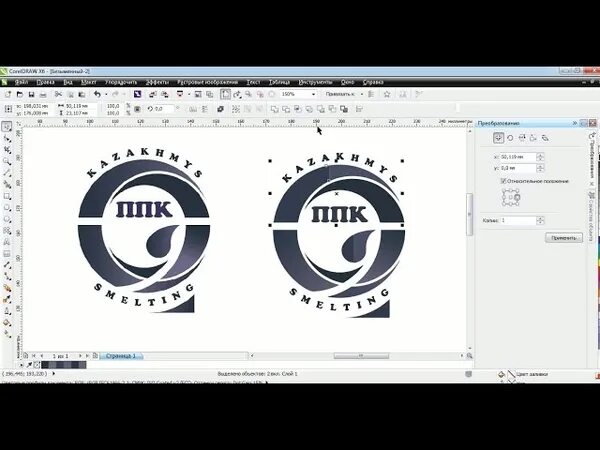Viewport: 600px width, 450px height.
Task: Click the Import icon in standard toolbar
Action: 153,94
